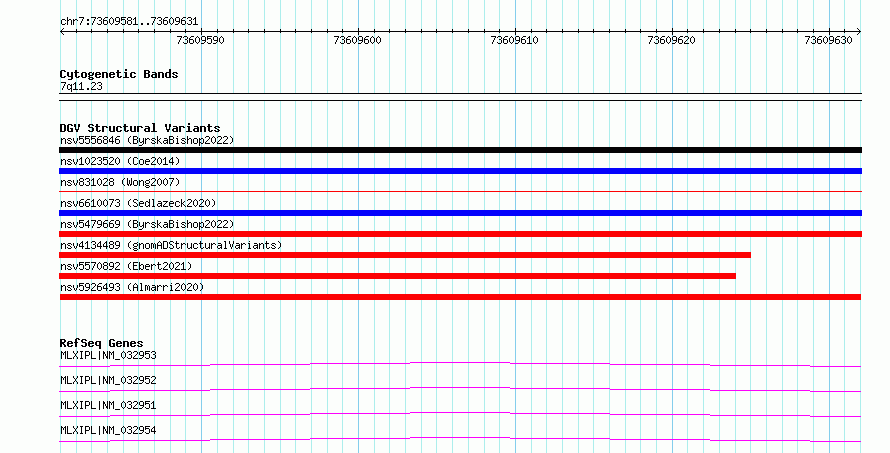Image resolution: width=890 pixels, height=453 pixels.
Task: Open variant nsv5556846 (ByrskaBishop2022) label
Action: (147, 140)
